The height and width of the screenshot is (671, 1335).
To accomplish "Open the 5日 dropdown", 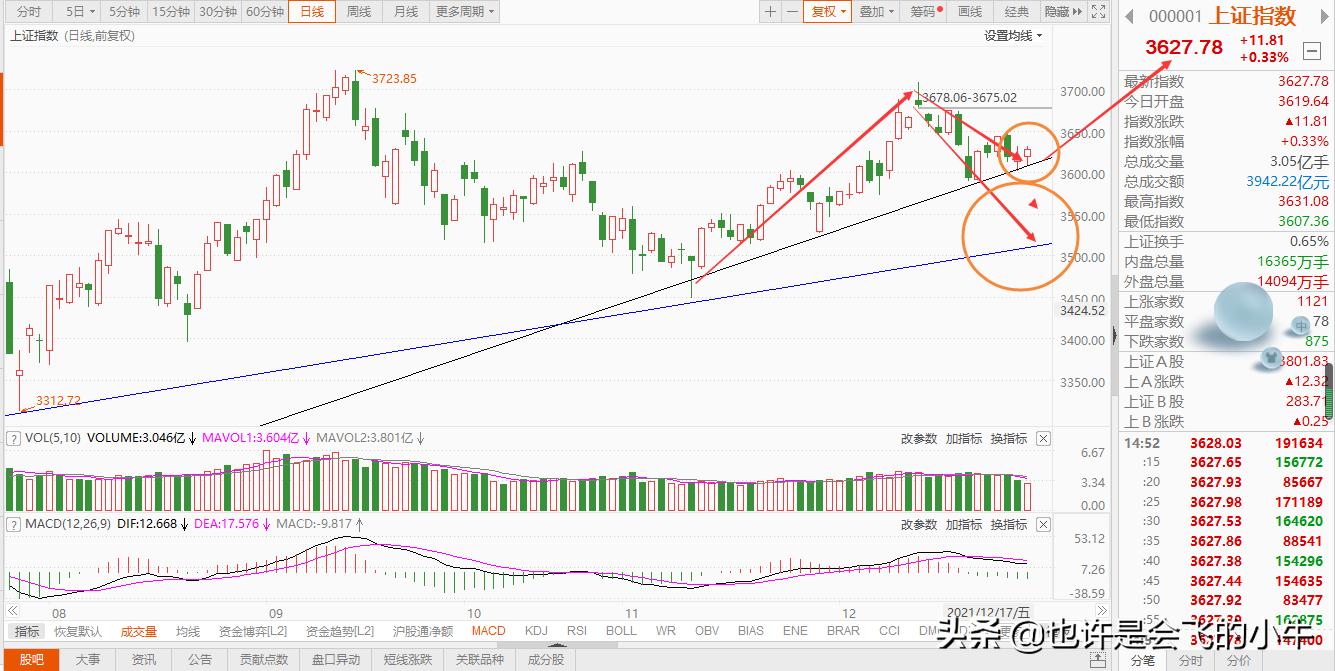I will pos(79,12).
